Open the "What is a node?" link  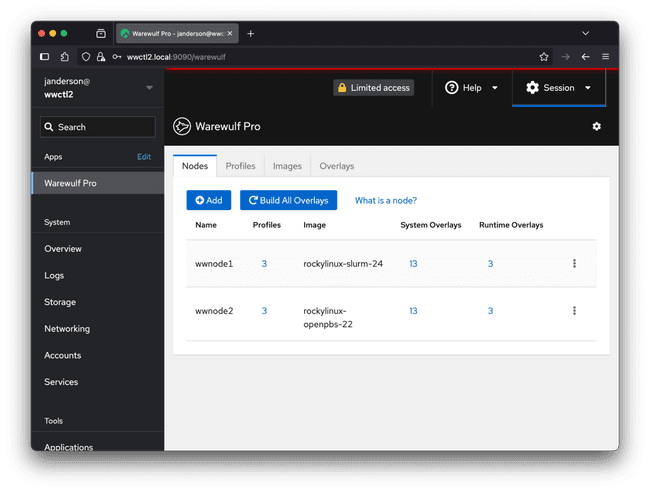tap(385, 200)
